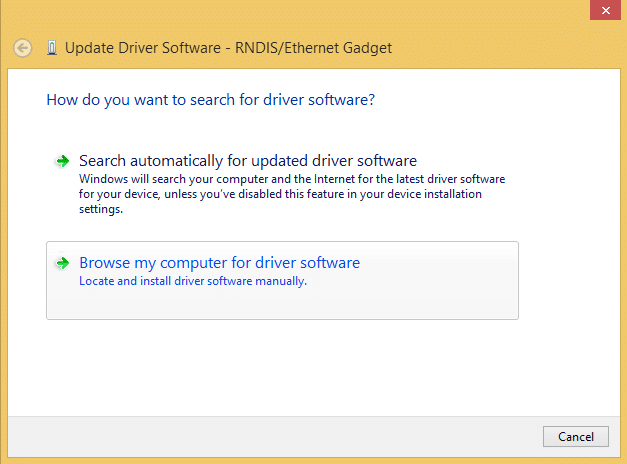Select Browse my computer for driver software
The width and height of the screenshot is (627, 464).
[219, 263]
